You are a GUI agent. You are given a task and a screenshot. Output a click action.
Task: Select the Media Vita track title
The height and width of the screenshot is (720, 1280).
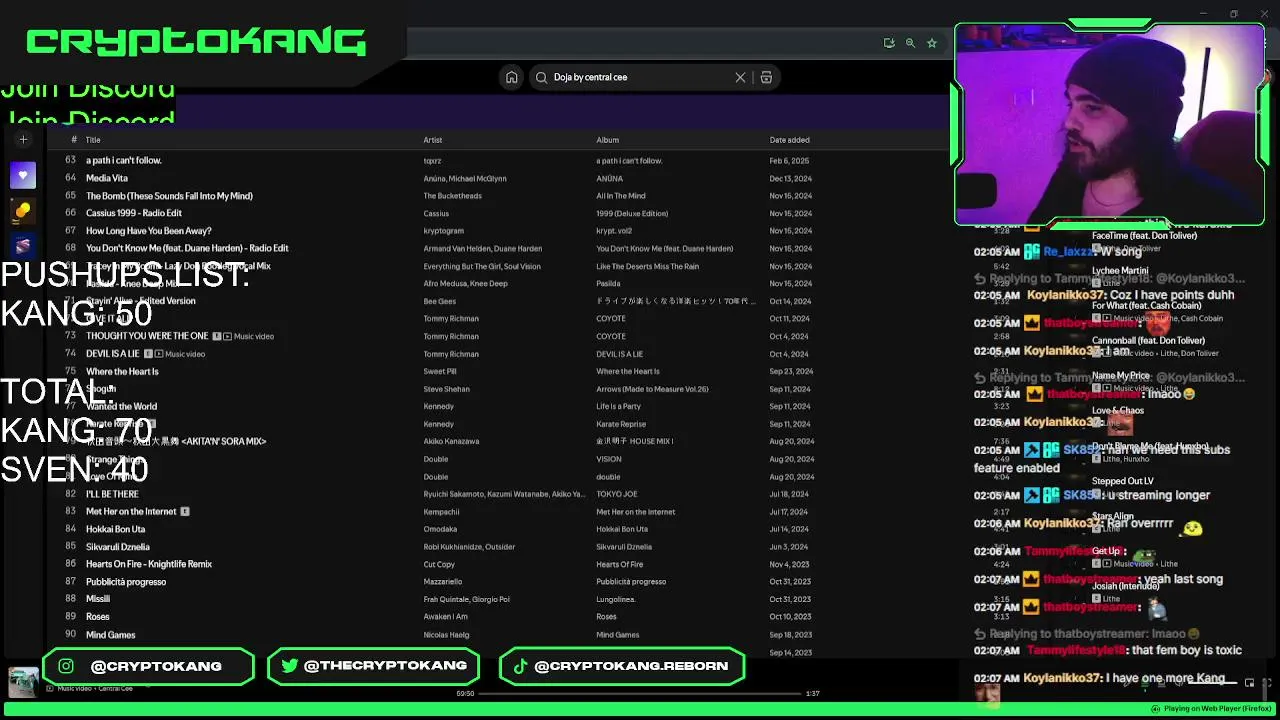[107, 178]
